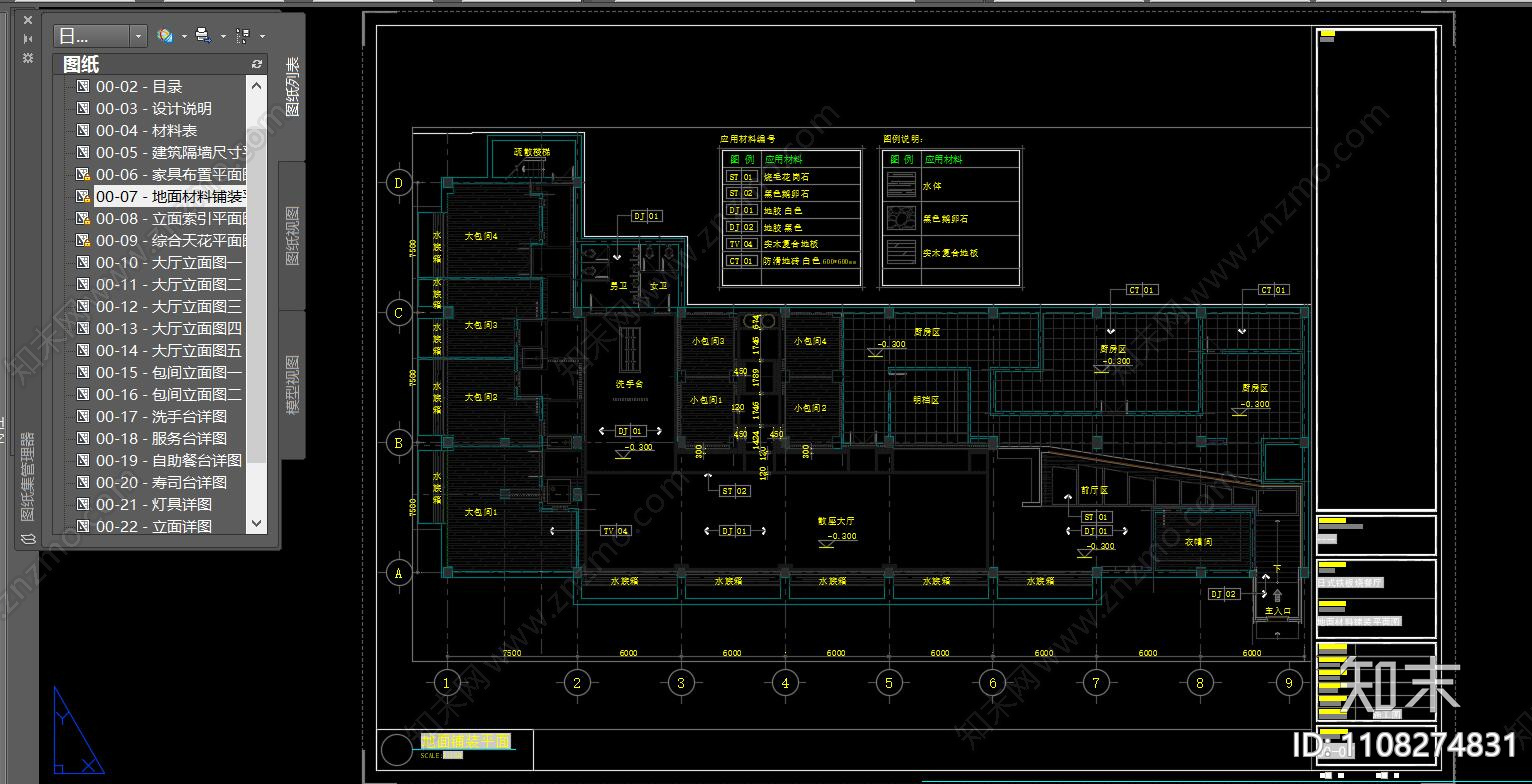
Task: Click the locked sheet icon beside 00-09
Action: point(84,241)
